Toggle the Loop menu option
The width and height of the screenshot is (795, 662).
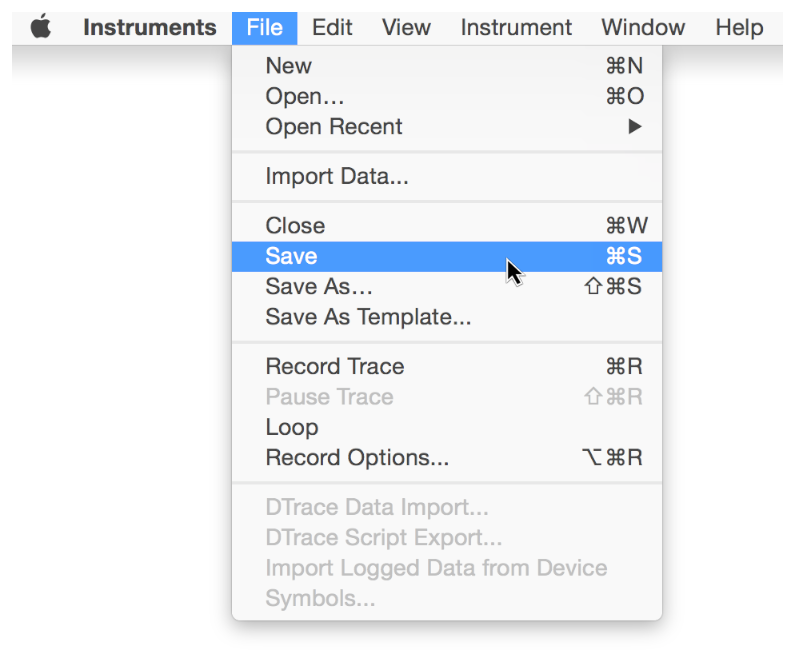[291, 428]
